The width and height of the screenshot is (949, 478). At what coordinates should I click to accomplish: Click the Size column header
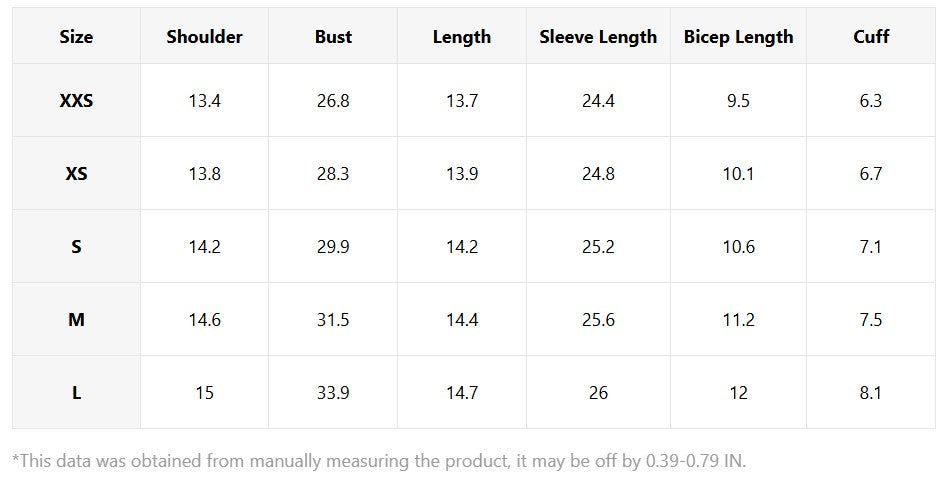(76, 37)
